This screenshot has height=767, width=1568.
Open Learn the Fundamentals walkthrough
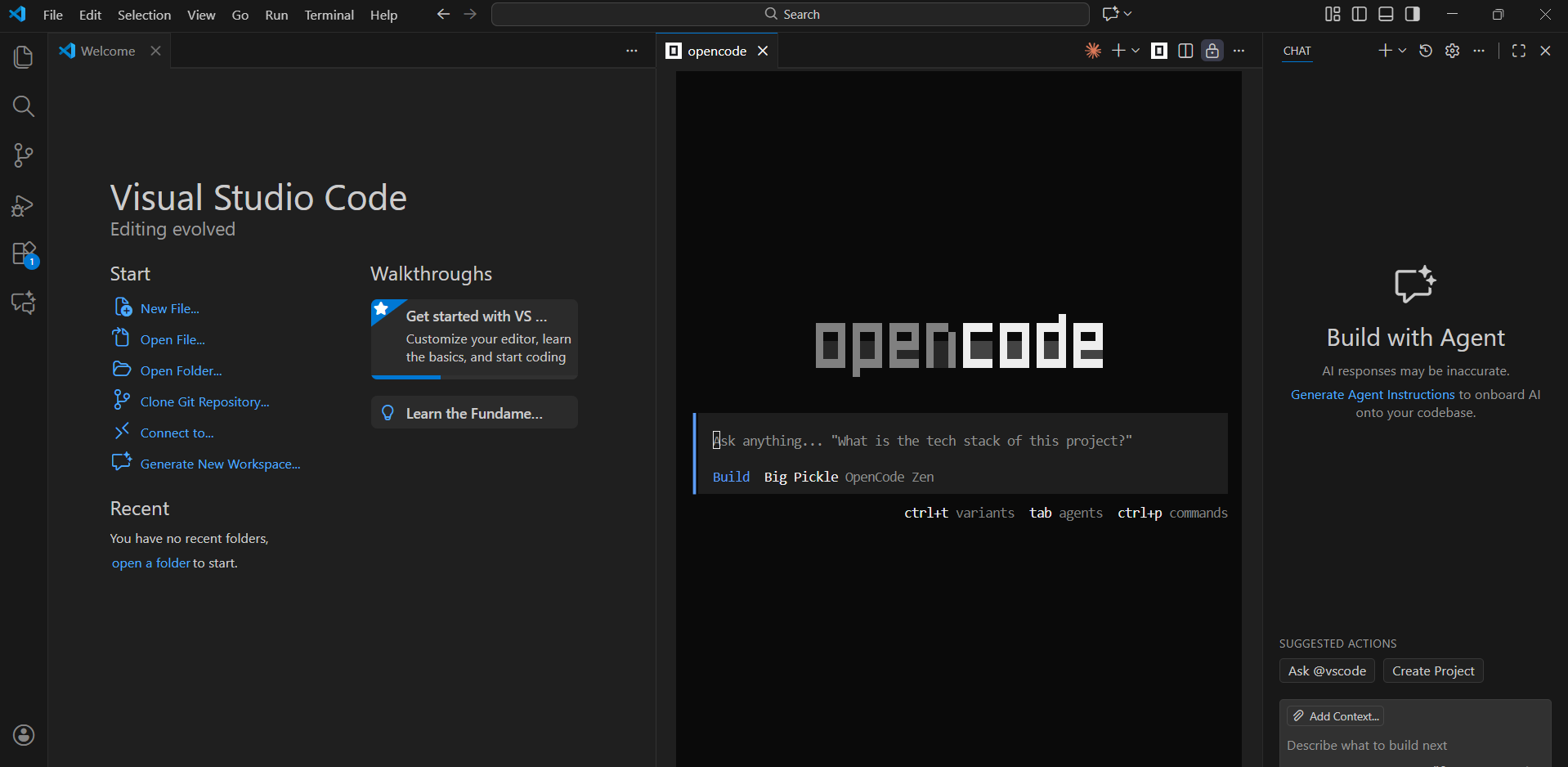(x=474, y=413)
